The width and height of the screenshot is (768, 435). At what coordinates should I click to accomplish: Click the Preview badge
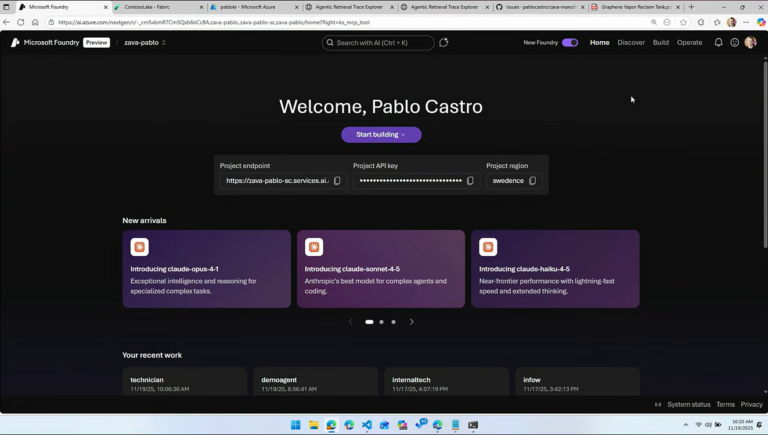tap(96, 43)
